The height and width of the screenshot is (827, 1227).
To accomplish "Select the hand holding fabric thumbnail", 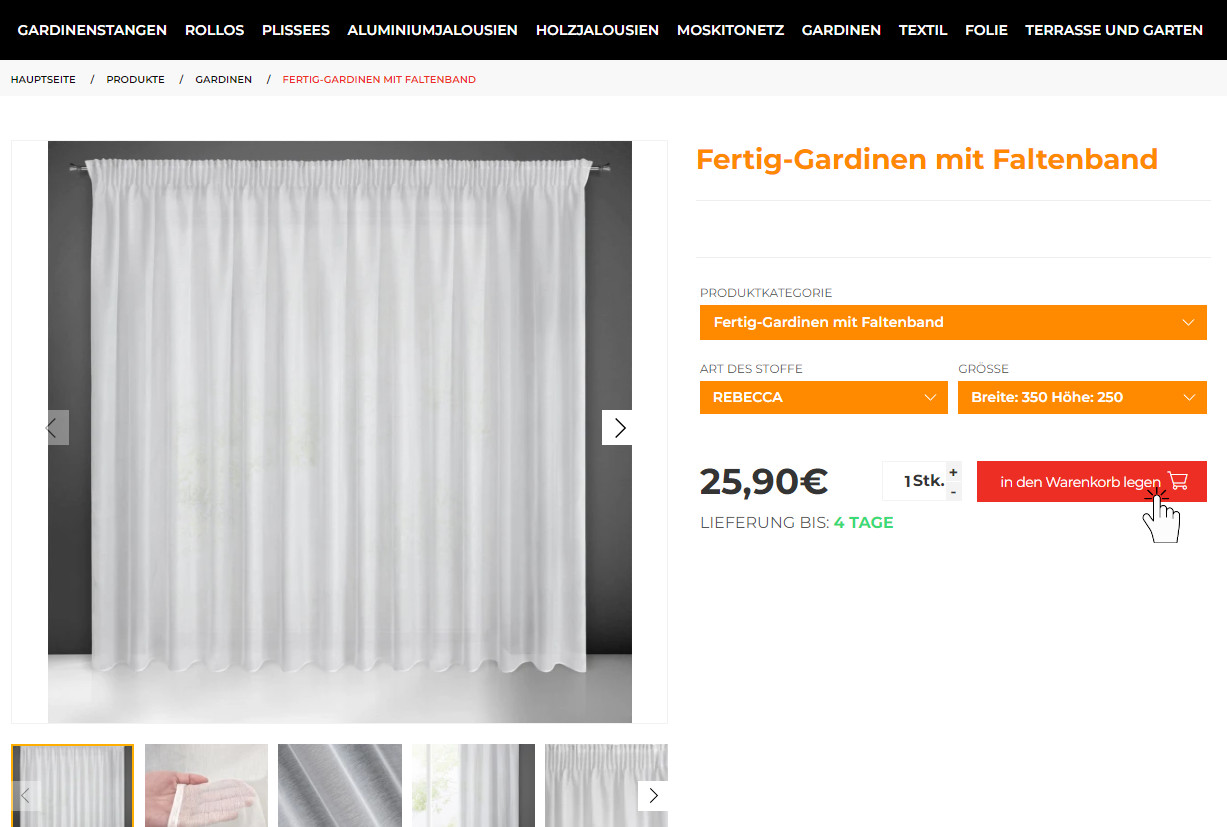I will (x=206, y=785).
